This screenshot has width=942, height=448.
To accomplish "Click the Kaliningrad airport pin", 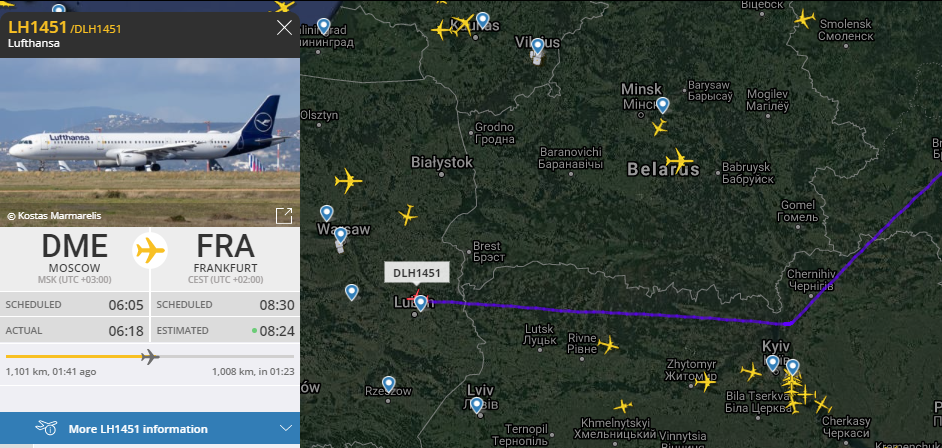I will (x=324, y=26).
